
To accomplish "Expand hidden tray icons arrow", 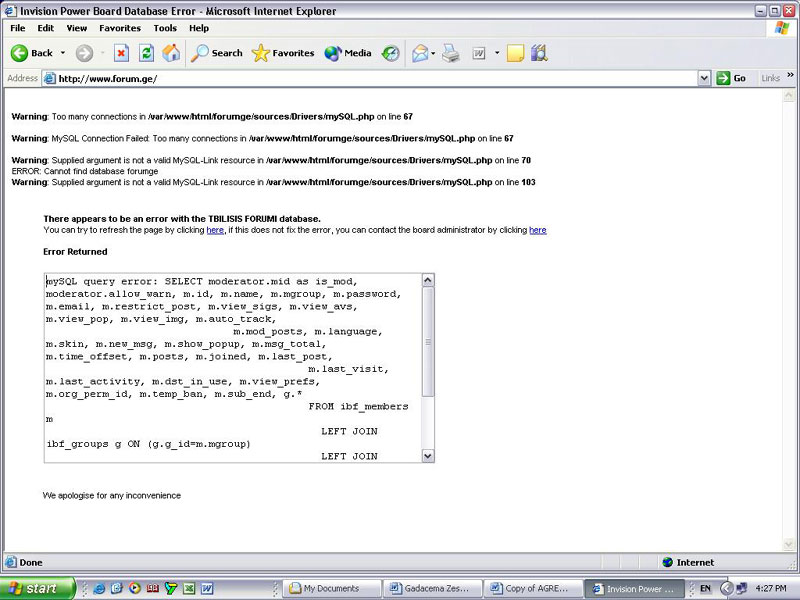I will [727, 588].
